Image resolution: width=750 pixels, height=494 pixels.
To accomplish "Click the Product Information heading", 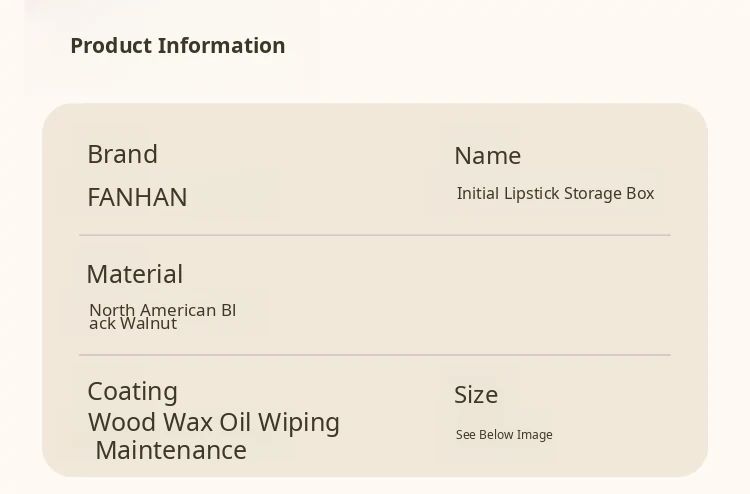I will pyautogui.click(x=177, y=46).
